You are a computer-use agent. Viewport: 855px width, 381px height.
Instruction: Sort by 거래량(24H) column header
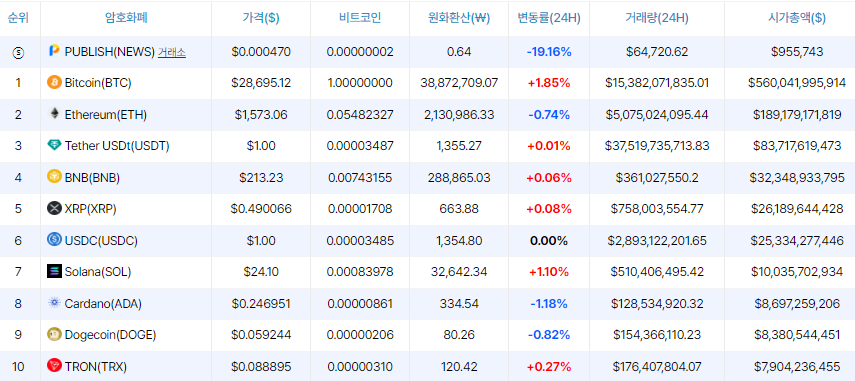657,18
